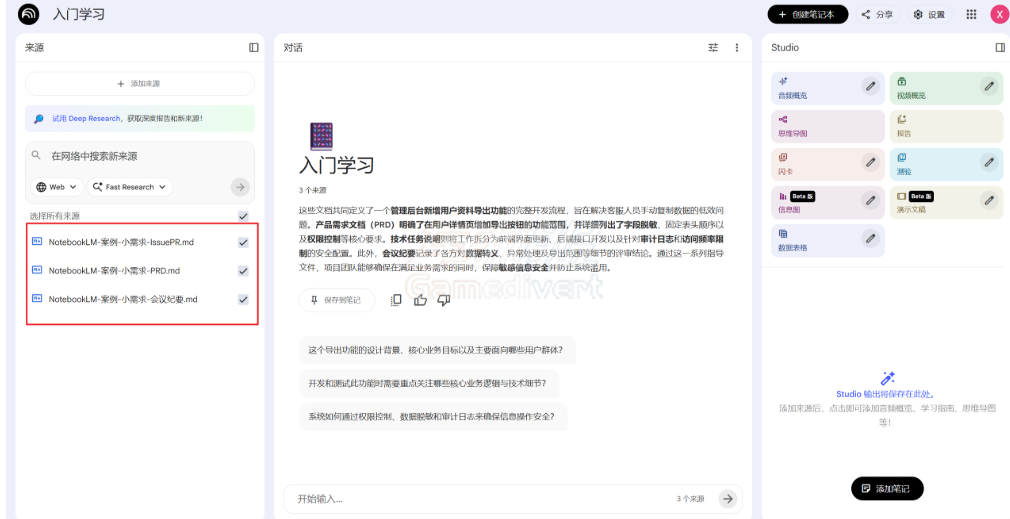Image resolution: width=1010 pixels, height=519 pixels.
Task: Open the Fast Research mode dropdown
Action: [129, 187]
